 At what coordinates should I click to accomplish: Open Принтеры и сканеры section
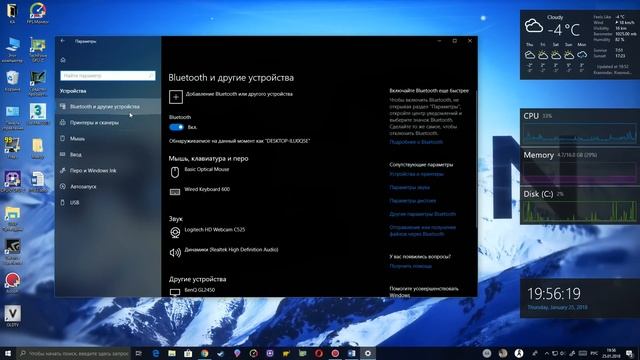pyautogui.click(x=108, y=122)
